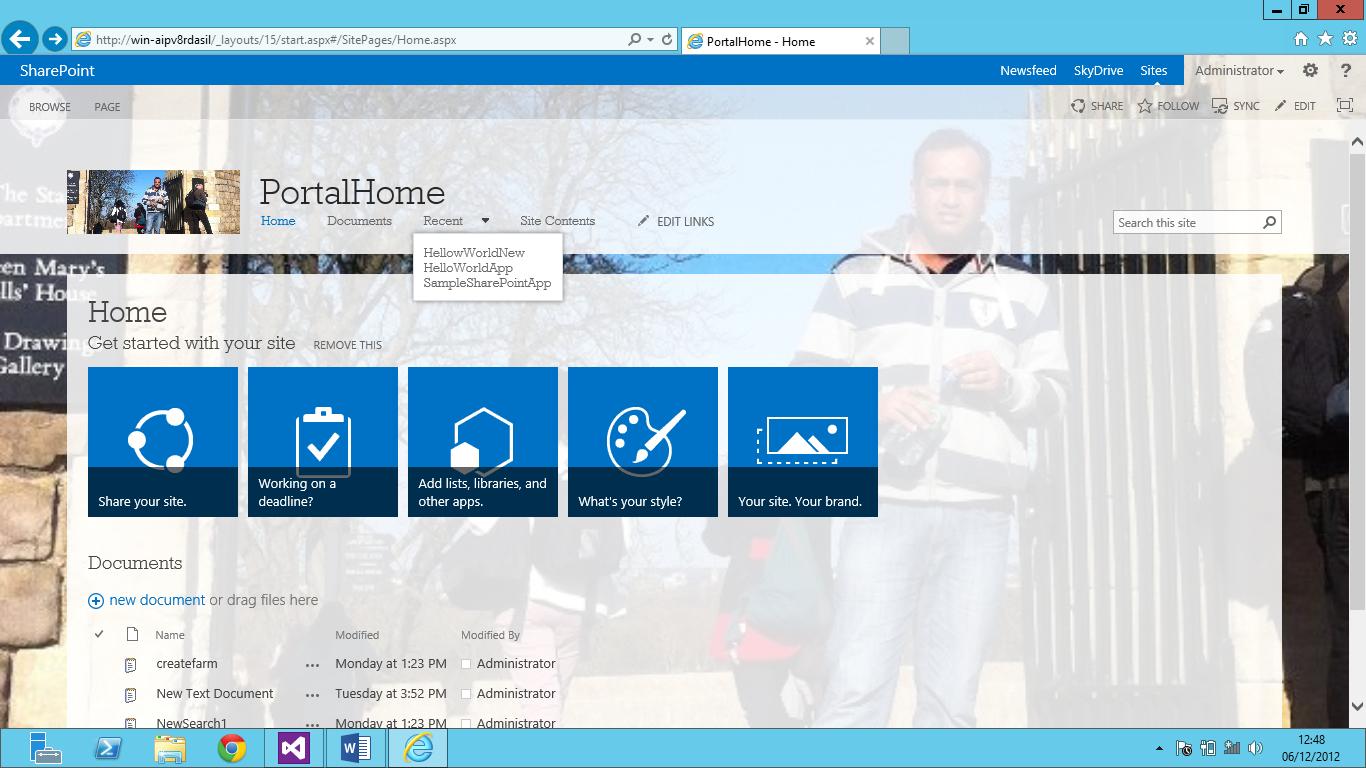
Task: Click the PortalHome site logo image
Action: [153, 202]
